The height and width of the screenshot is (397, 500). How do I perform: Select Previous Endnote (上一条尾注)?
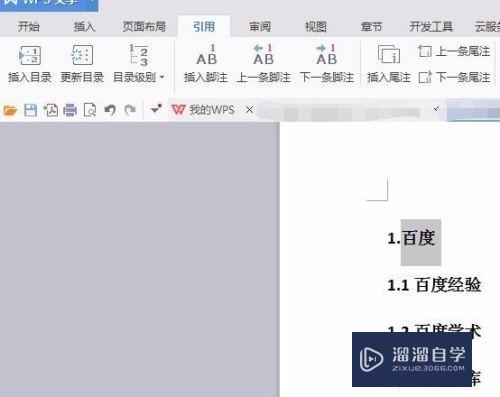pos(454,51)
